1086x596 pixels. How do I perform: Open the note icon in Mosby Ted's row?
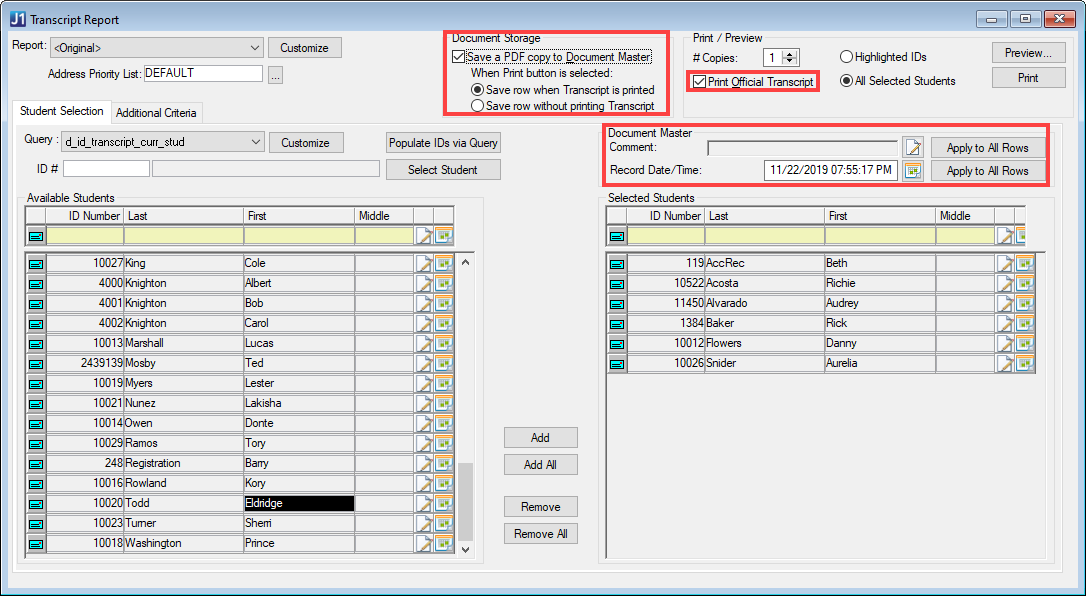point(423,363)
